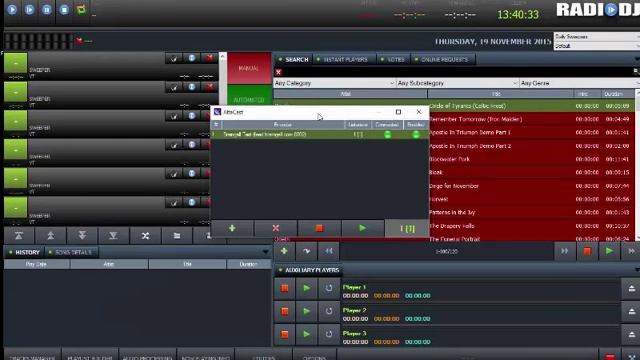The width and height of the screenshot is (640, 360).
Task: Switch to the SEARCH tab
Action: 293,60
